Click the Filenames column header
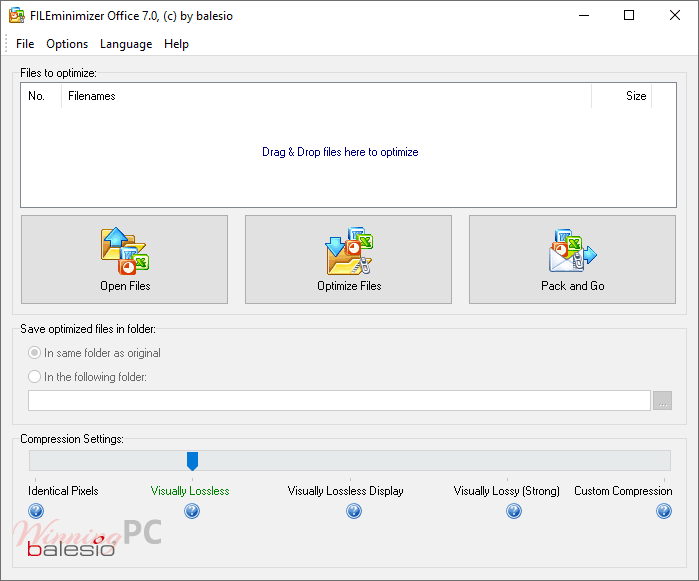 pos(326,96)
